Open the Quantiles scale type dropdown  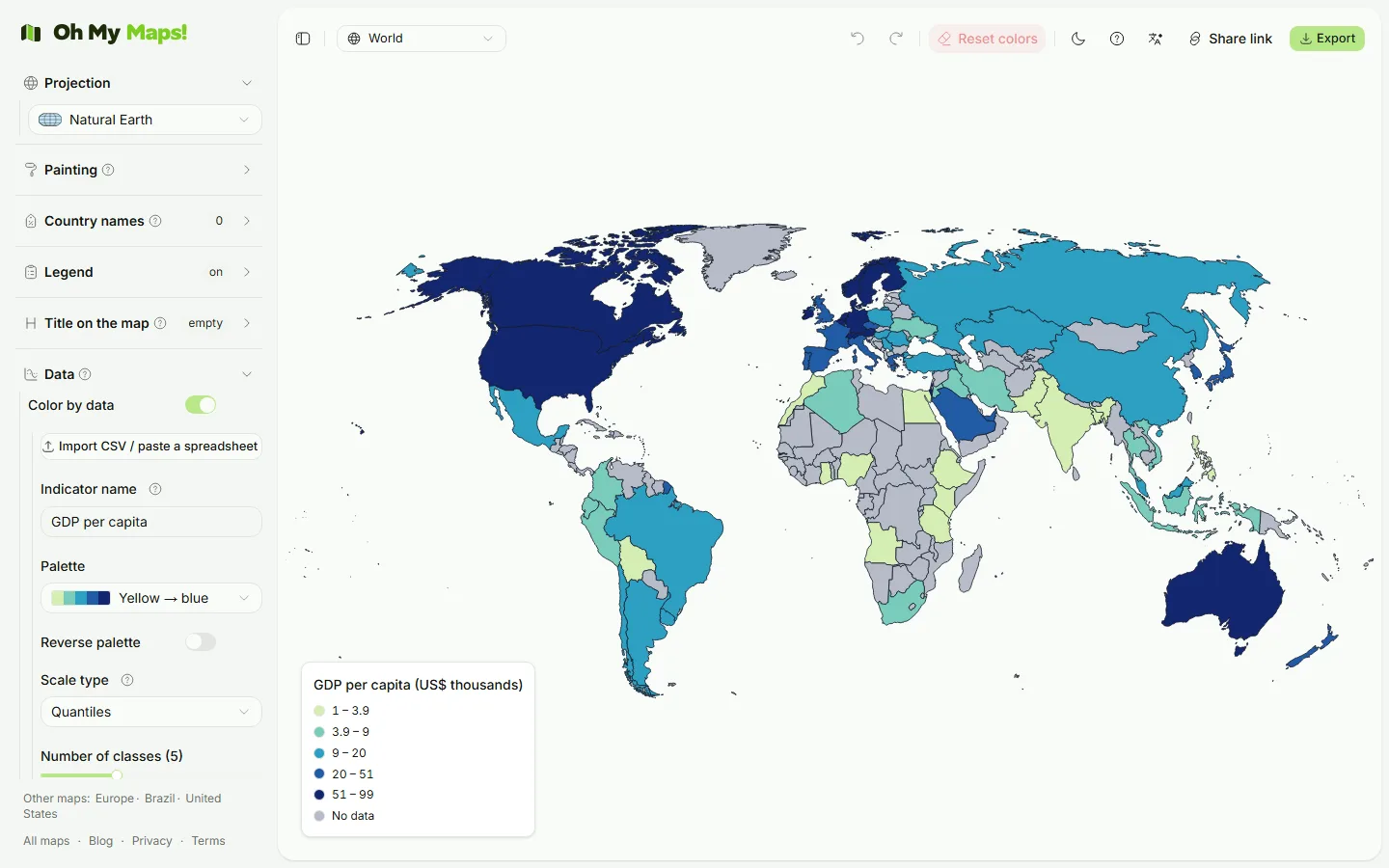tap(151, 712)
